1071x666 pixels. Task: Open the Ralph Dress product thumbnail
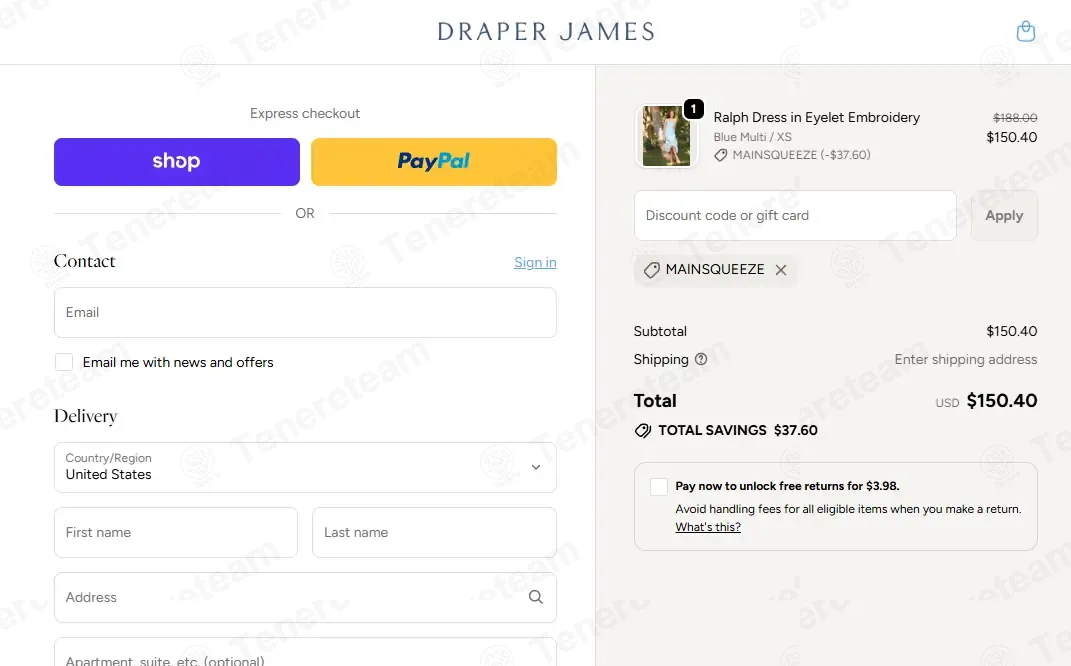(x=666, y=136)
